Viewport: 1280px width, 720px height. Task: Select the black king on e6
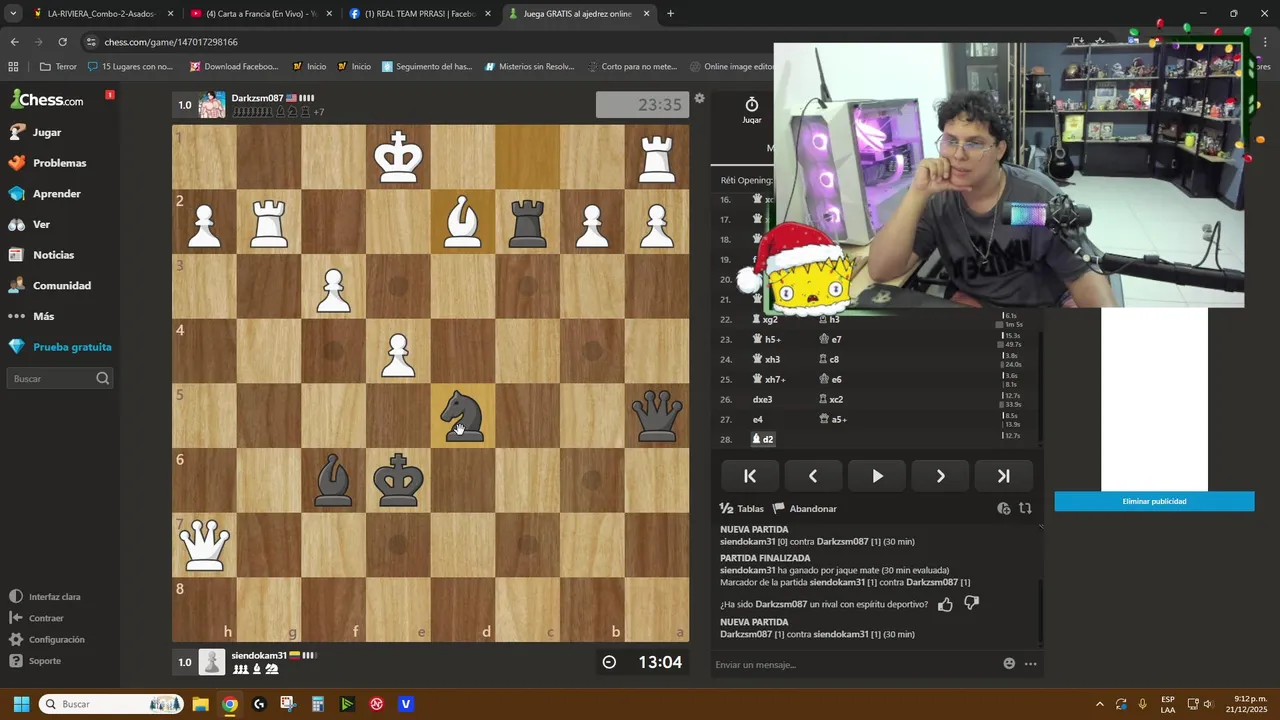tap(398, 480)
